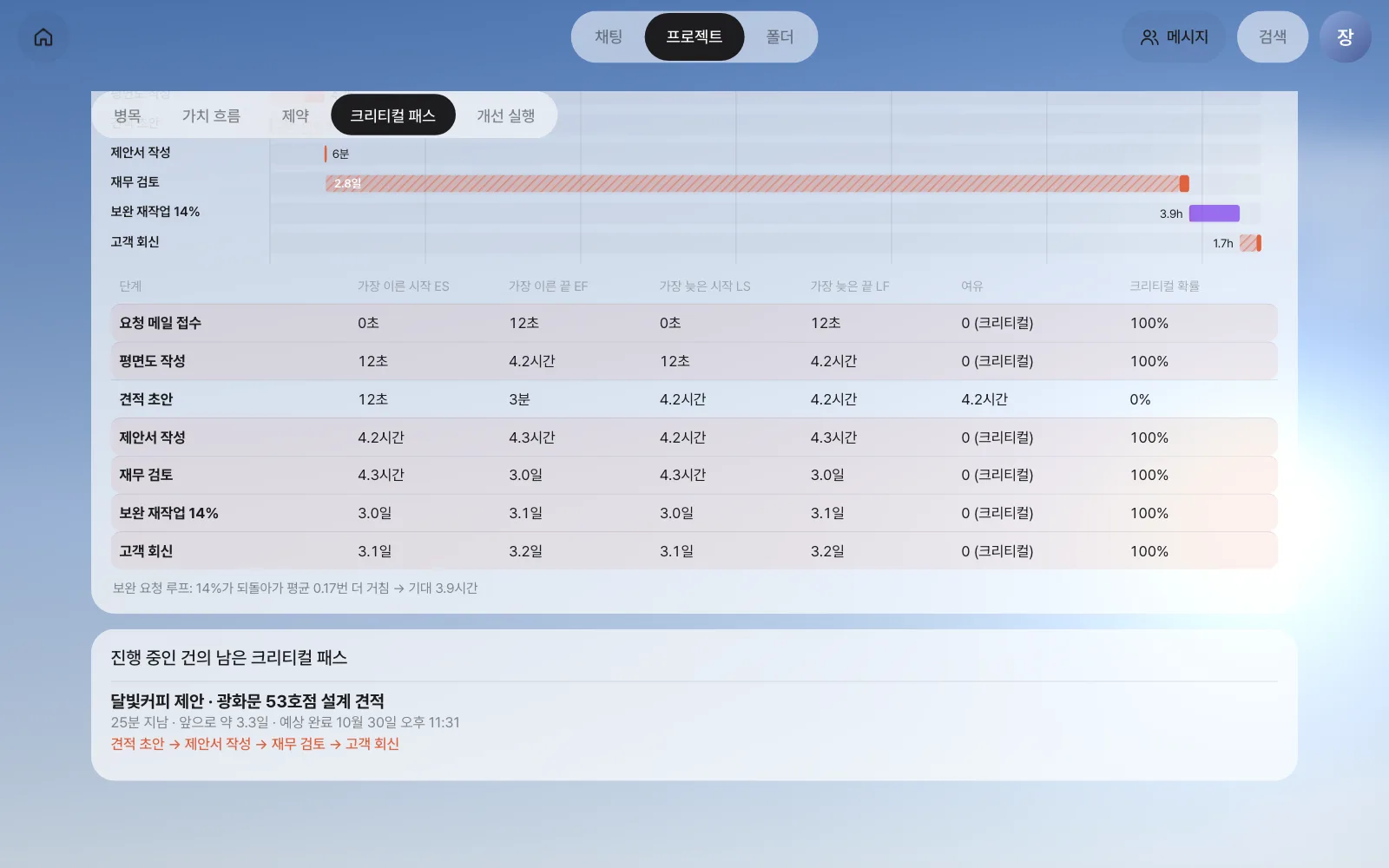This screenshot has width=1389, height=868.
Task: Select the 견적 초안 table row
Action: pyautogui.click(x=694, y=399)
